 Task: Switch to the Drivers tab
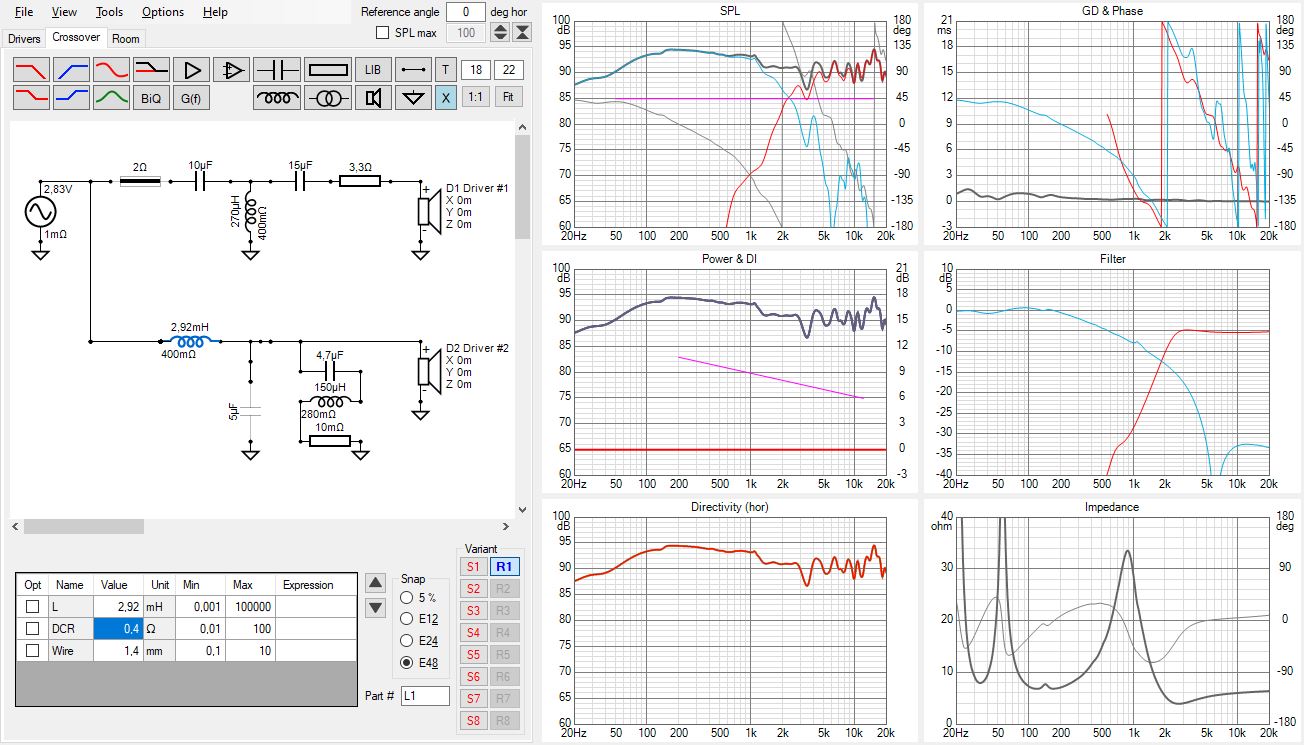[x=24, y=39]
